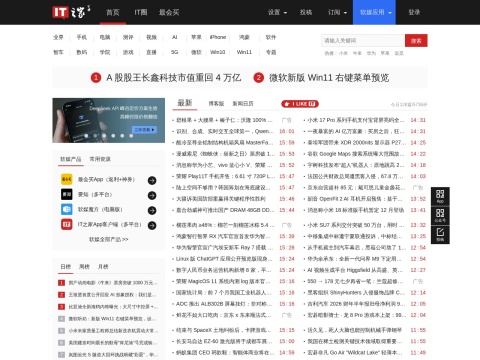Open the 荣耀 MagicOS 11 article
This screenshot has width=480, height=360.
[224, 281]
